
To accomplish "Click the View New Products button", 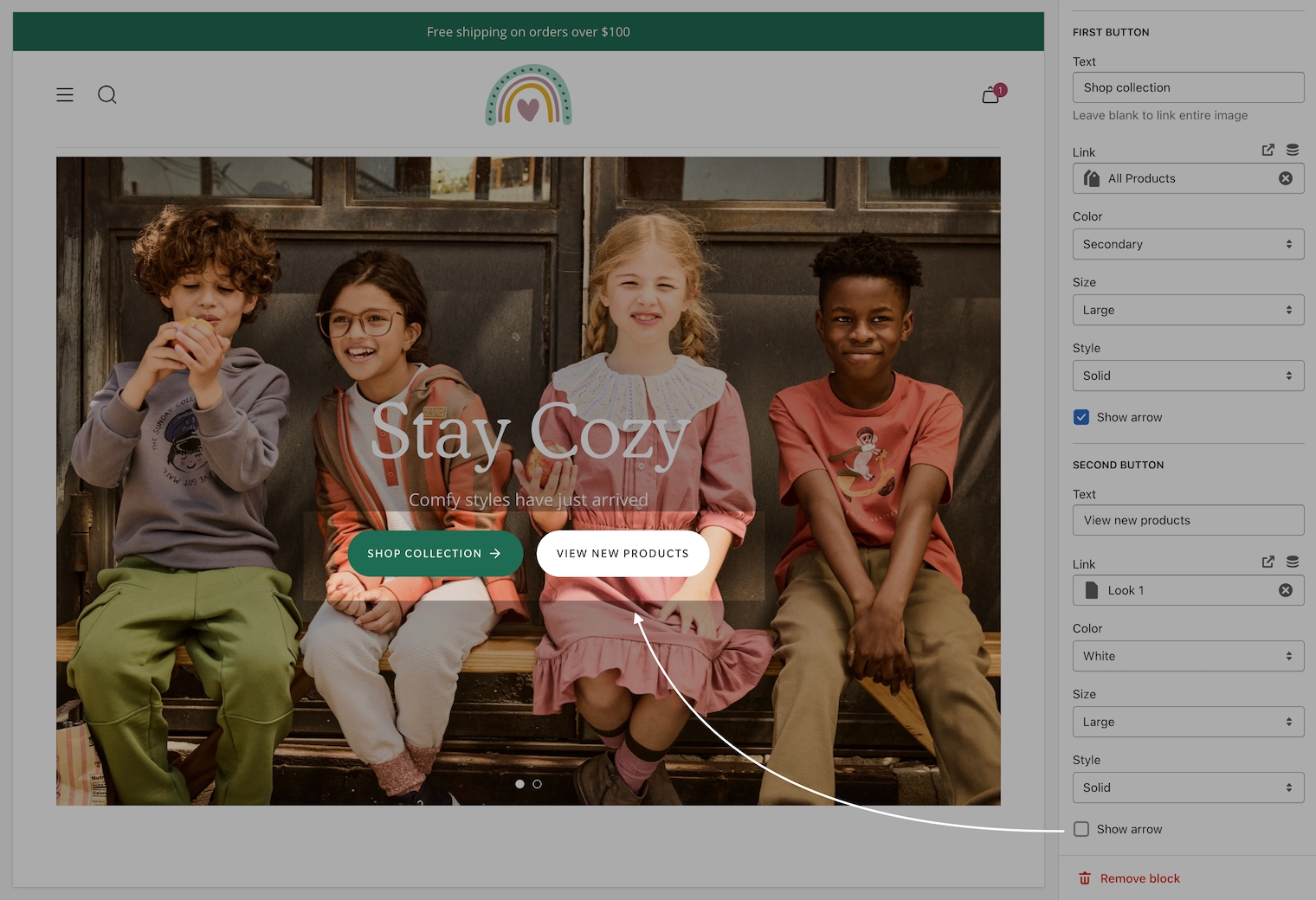I will point(623,554).
